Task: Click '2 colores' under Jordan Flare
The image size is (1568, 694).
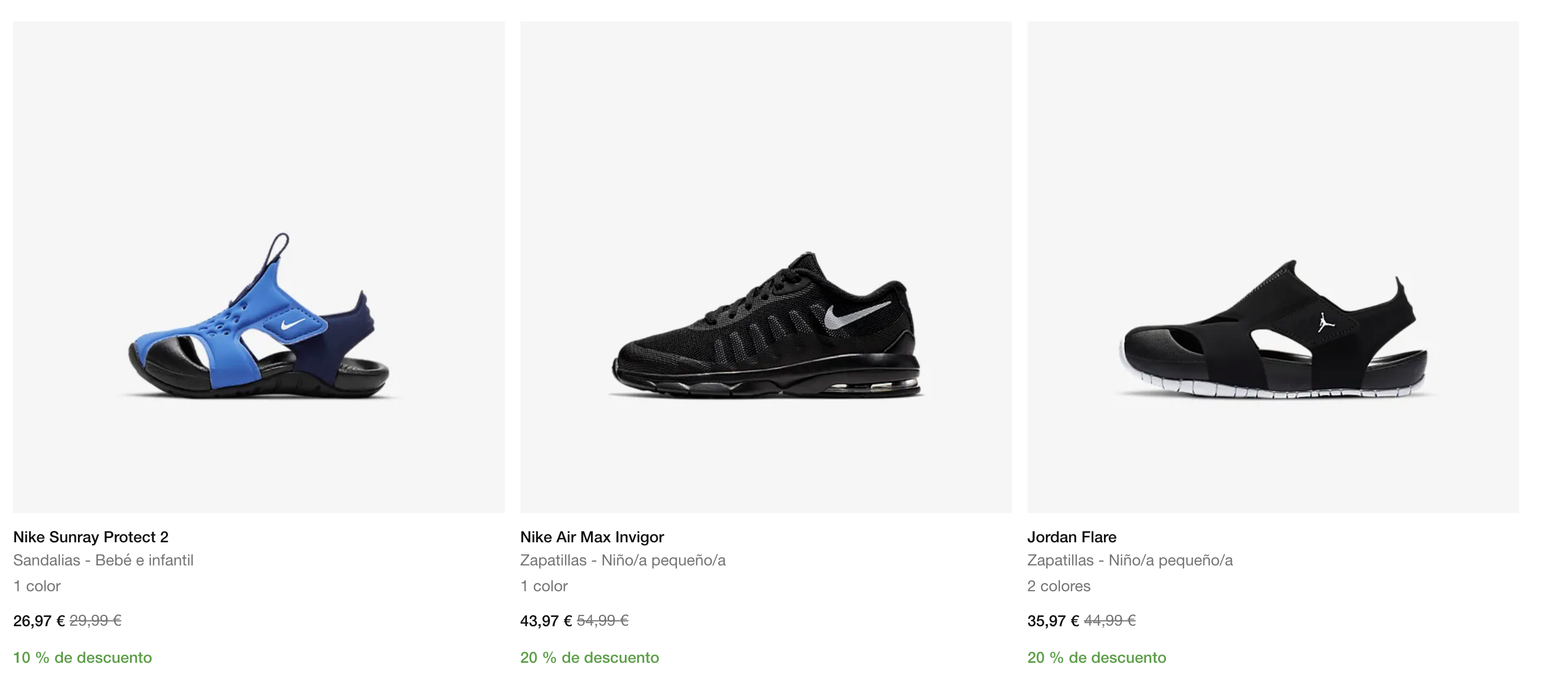Action: [x=1059, y=586]
